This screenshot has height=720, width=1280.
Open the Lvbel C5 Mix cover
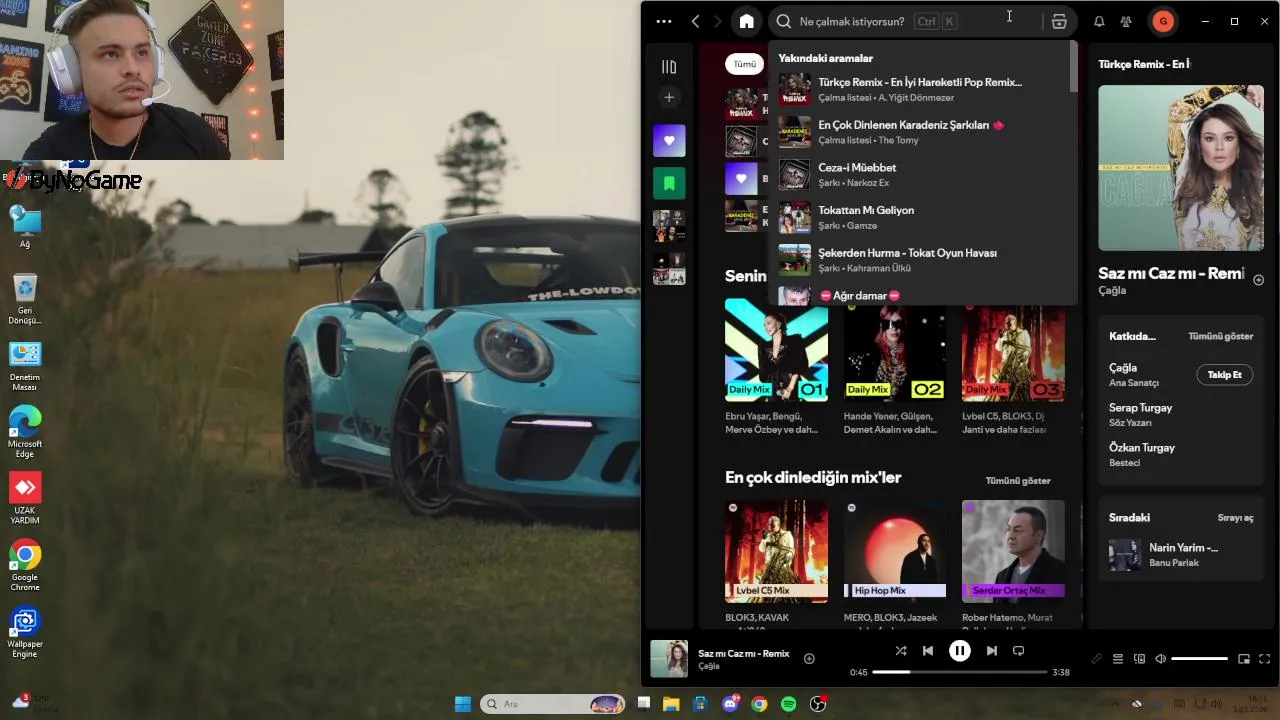tap(776, 551)
